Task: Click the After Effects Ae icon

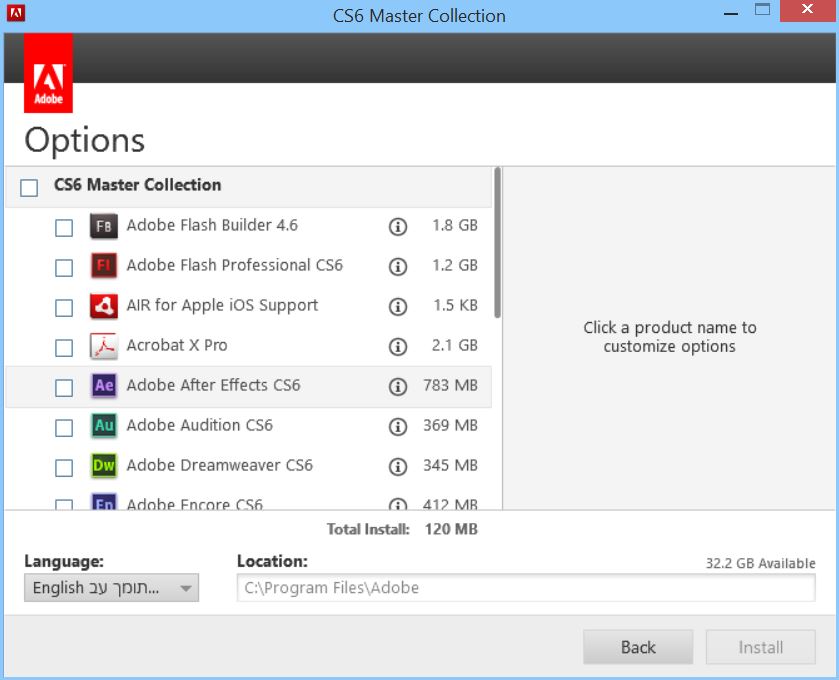Action: (104, 386)
